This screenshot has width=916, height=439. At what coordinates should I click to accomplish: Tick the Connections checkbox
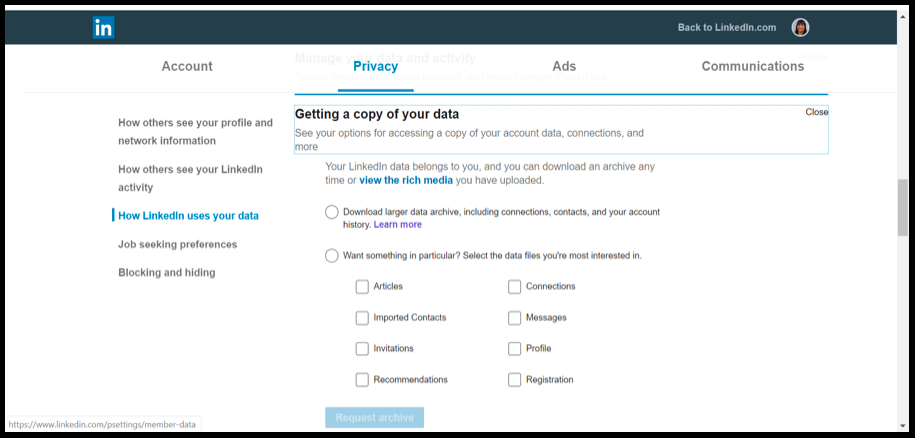pyautogui.click(x=514, y=287)
